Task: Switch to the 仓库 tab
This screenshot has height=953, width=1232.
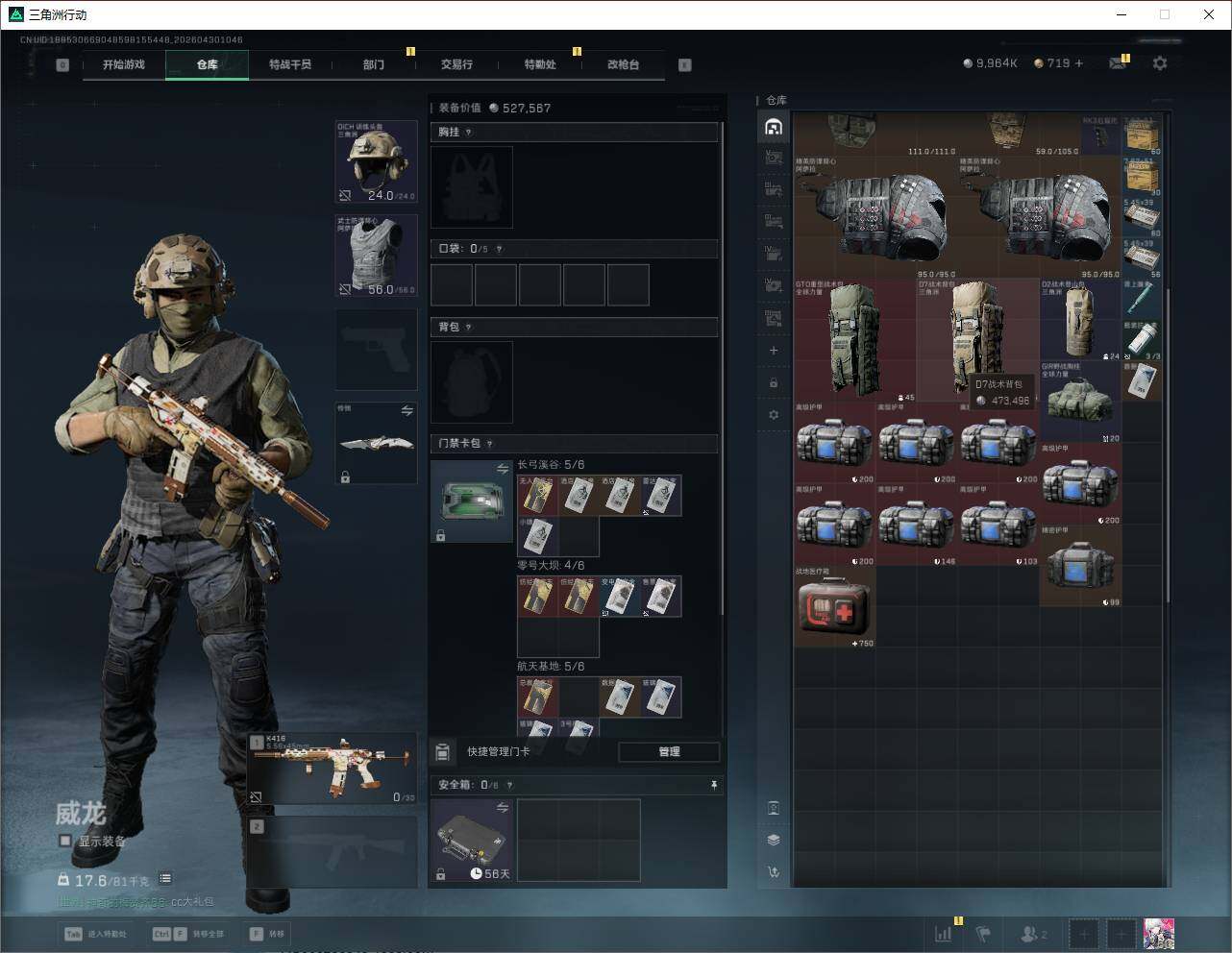Action: point(208,64)
